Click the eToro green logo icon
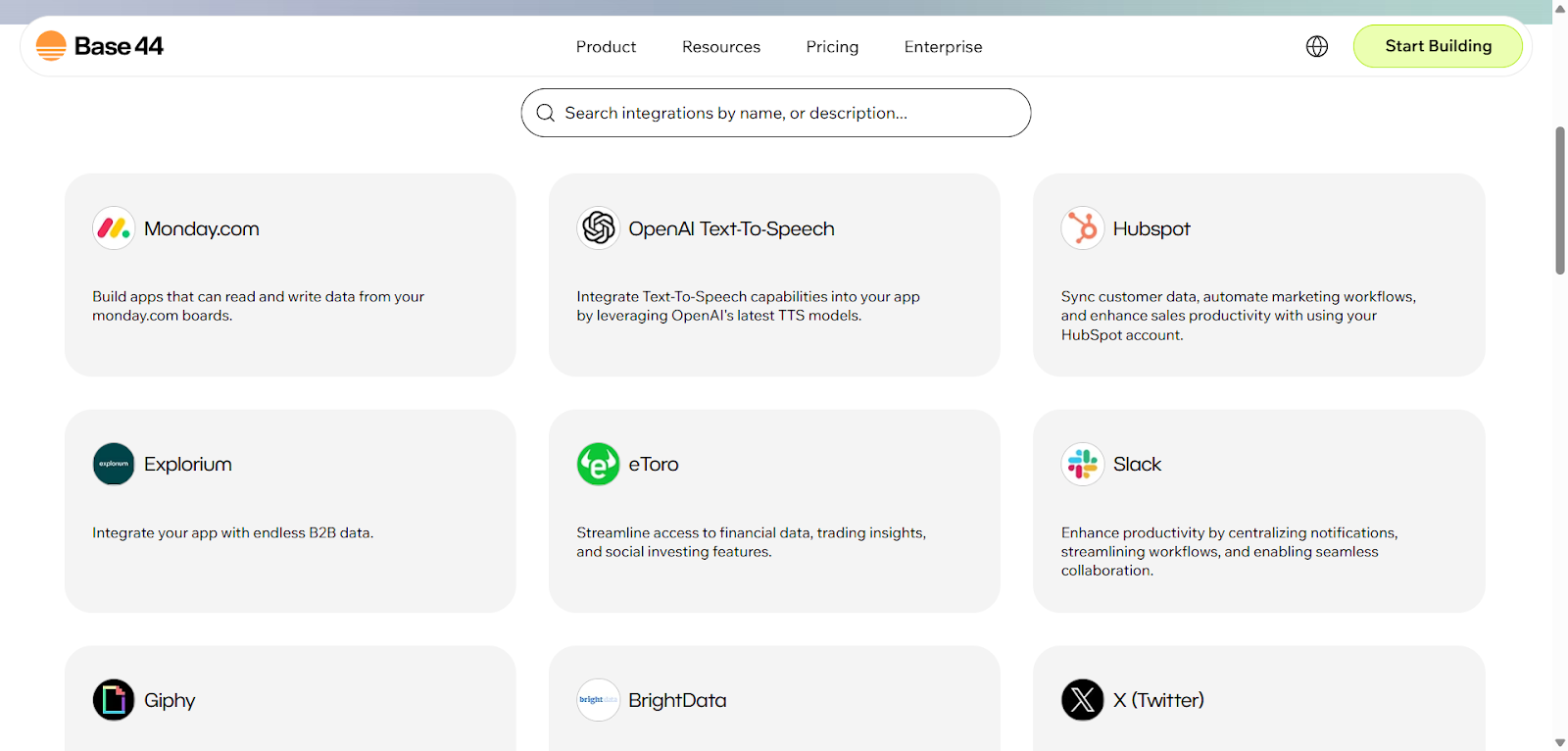This screenshot has width=1568, height=751. pos(598,464)
